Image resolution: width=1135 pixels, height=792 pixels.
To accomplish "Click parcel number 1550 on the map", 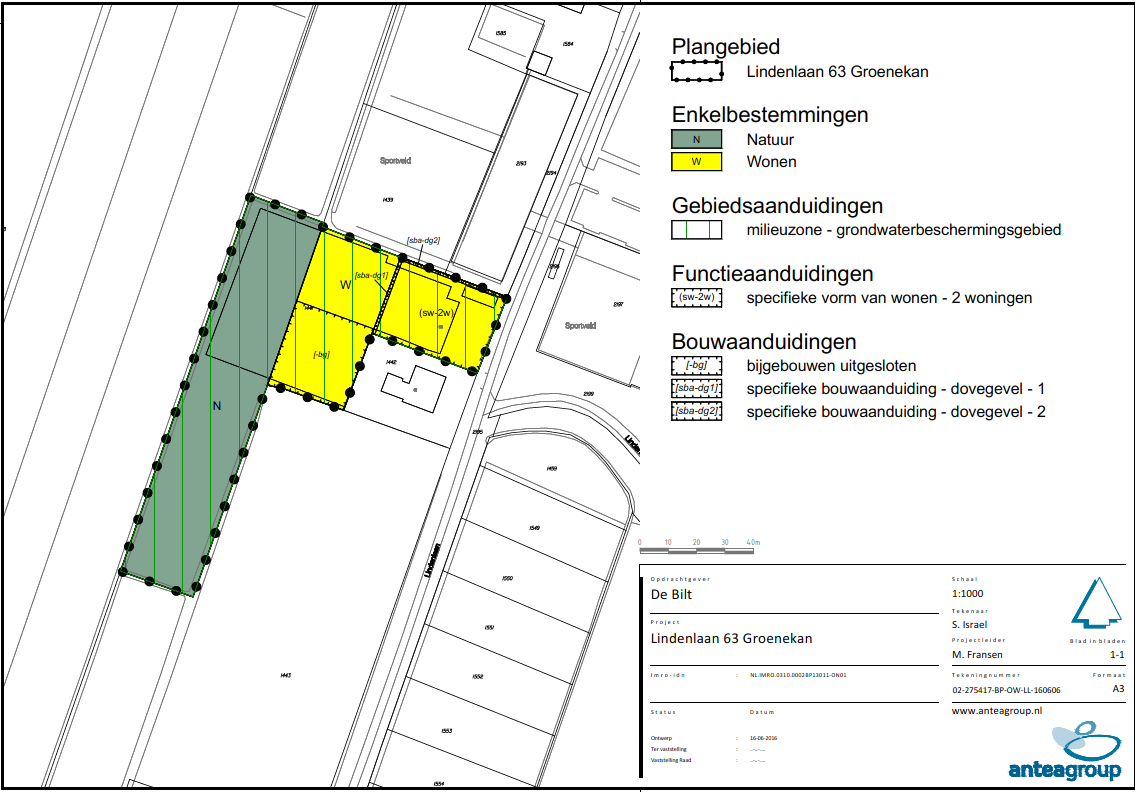I will [x=507, y=578].
